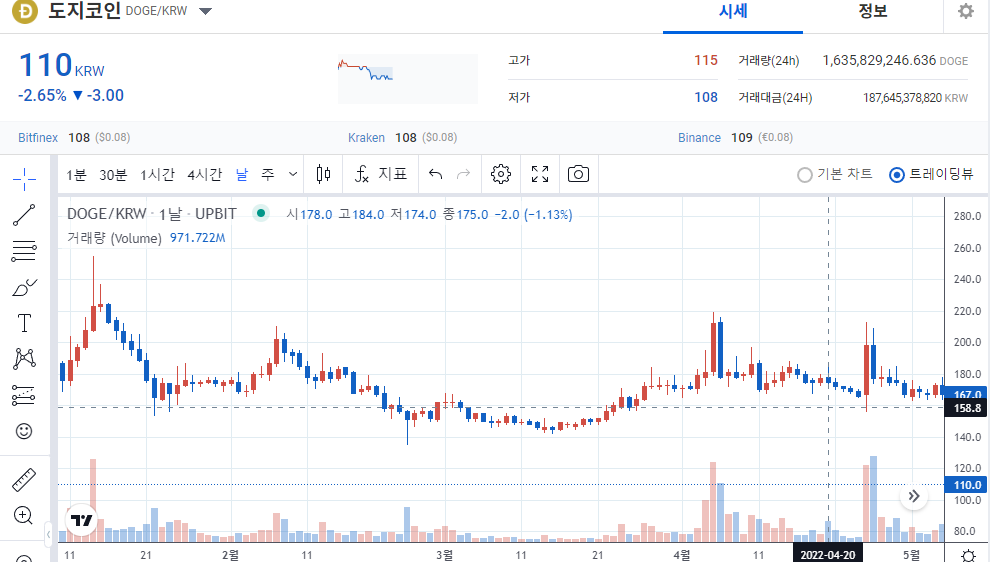Open the Bitfinex price link
This screenshot has height=562, width=990.
coord(38,138)
